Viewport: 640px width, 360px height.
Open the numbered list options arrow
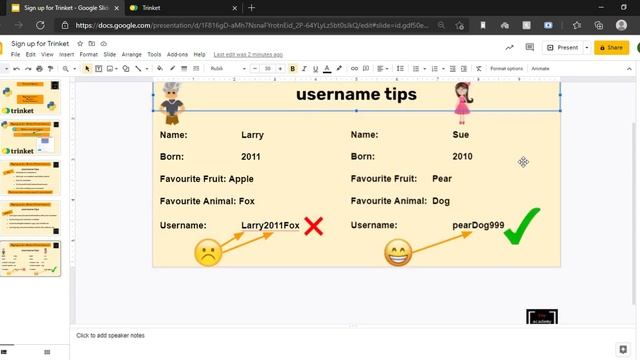click(x=443, y=69)
